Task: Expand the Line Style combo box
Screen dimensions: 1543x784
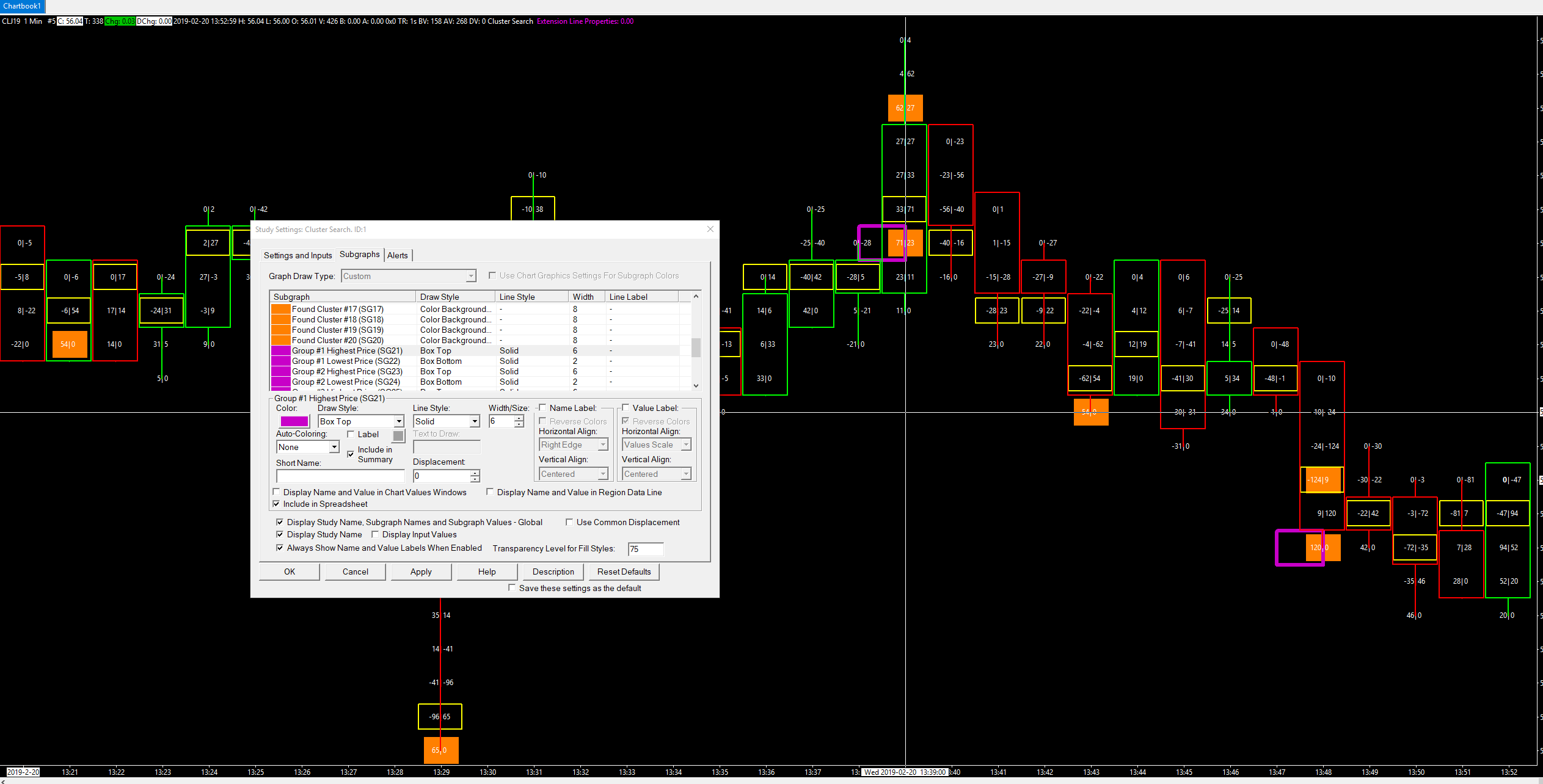Action: (x=475, y=421)
